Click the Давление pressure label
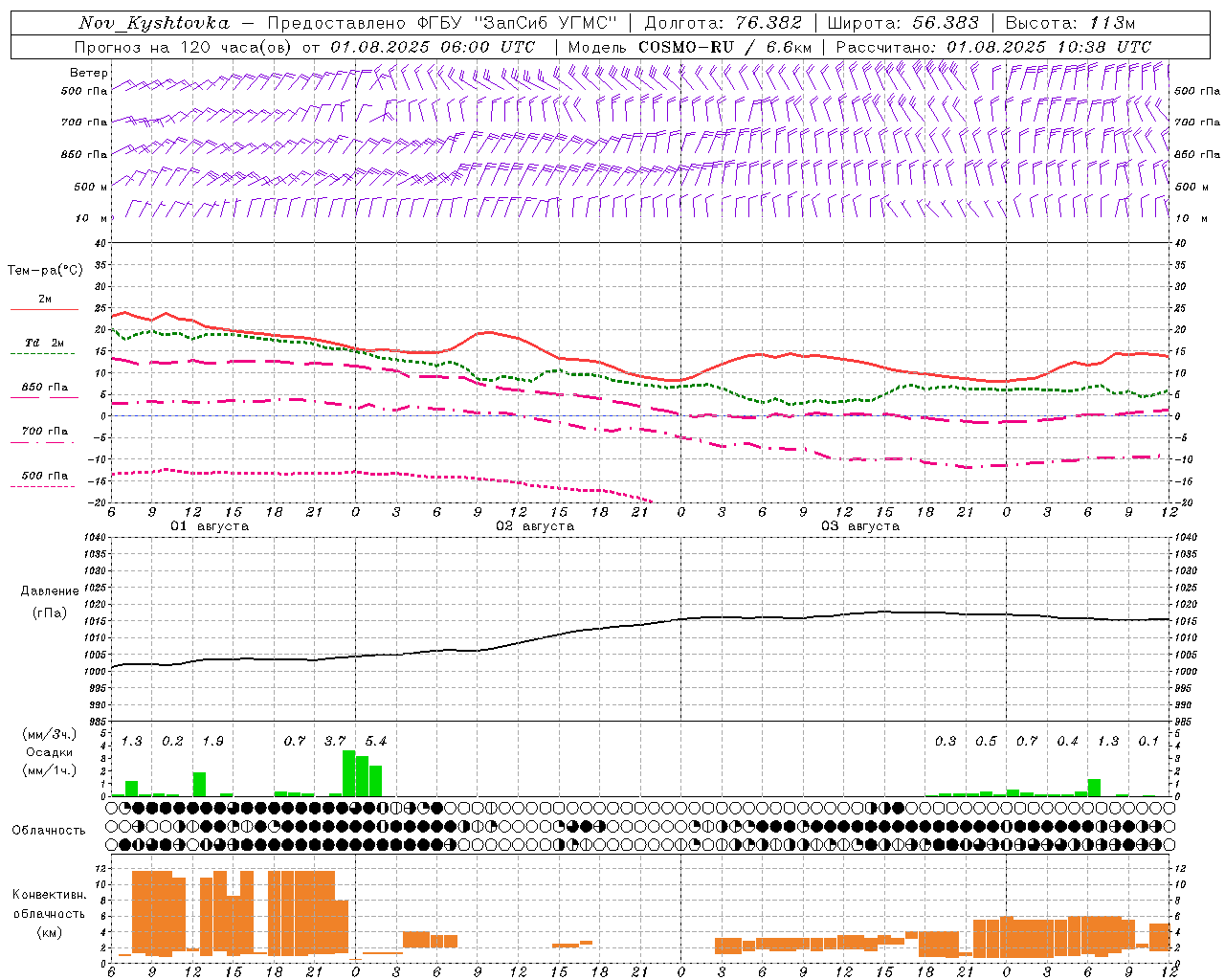1225x980 pixels. (50, 590)
